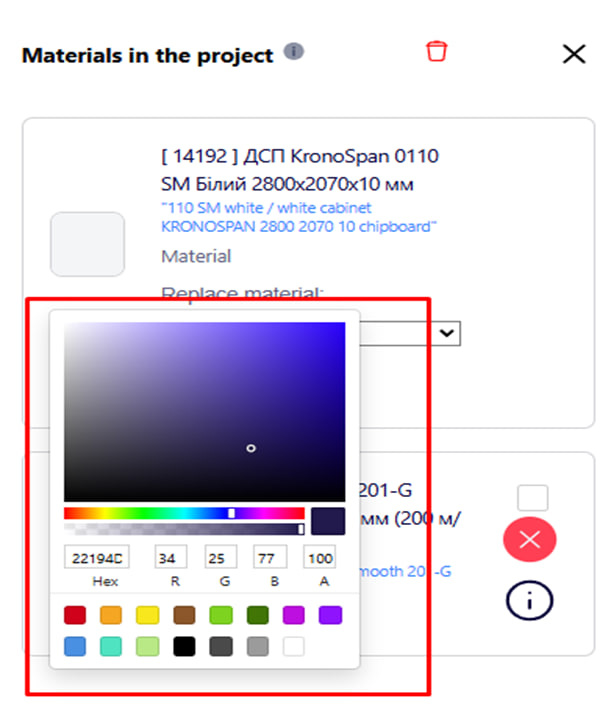Click the red trash delete icon
The height and width of the screenshot is (723, 611).
click(x=436, y=52)
